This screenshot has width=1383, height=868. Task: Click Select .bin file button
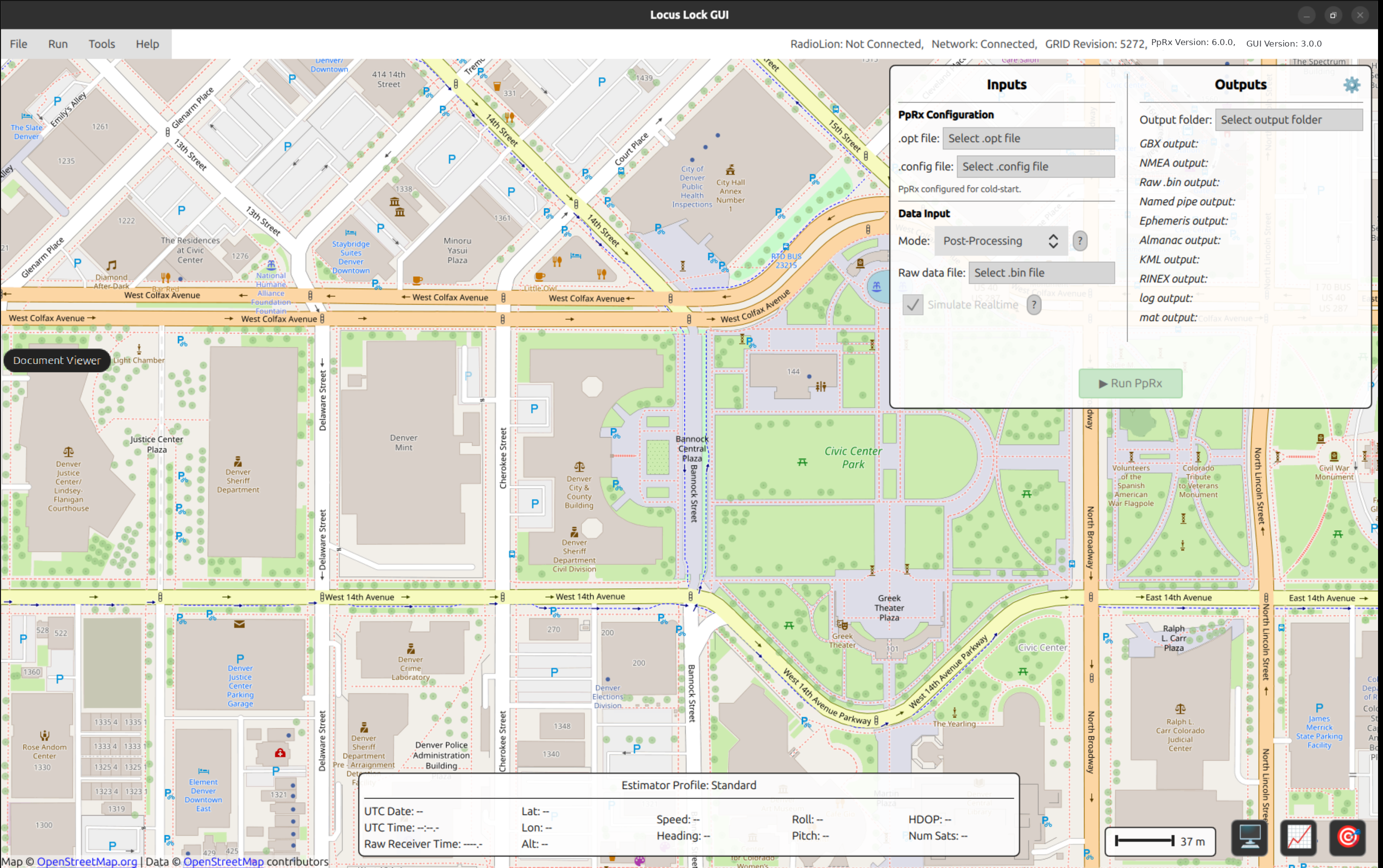point(1041,273)
